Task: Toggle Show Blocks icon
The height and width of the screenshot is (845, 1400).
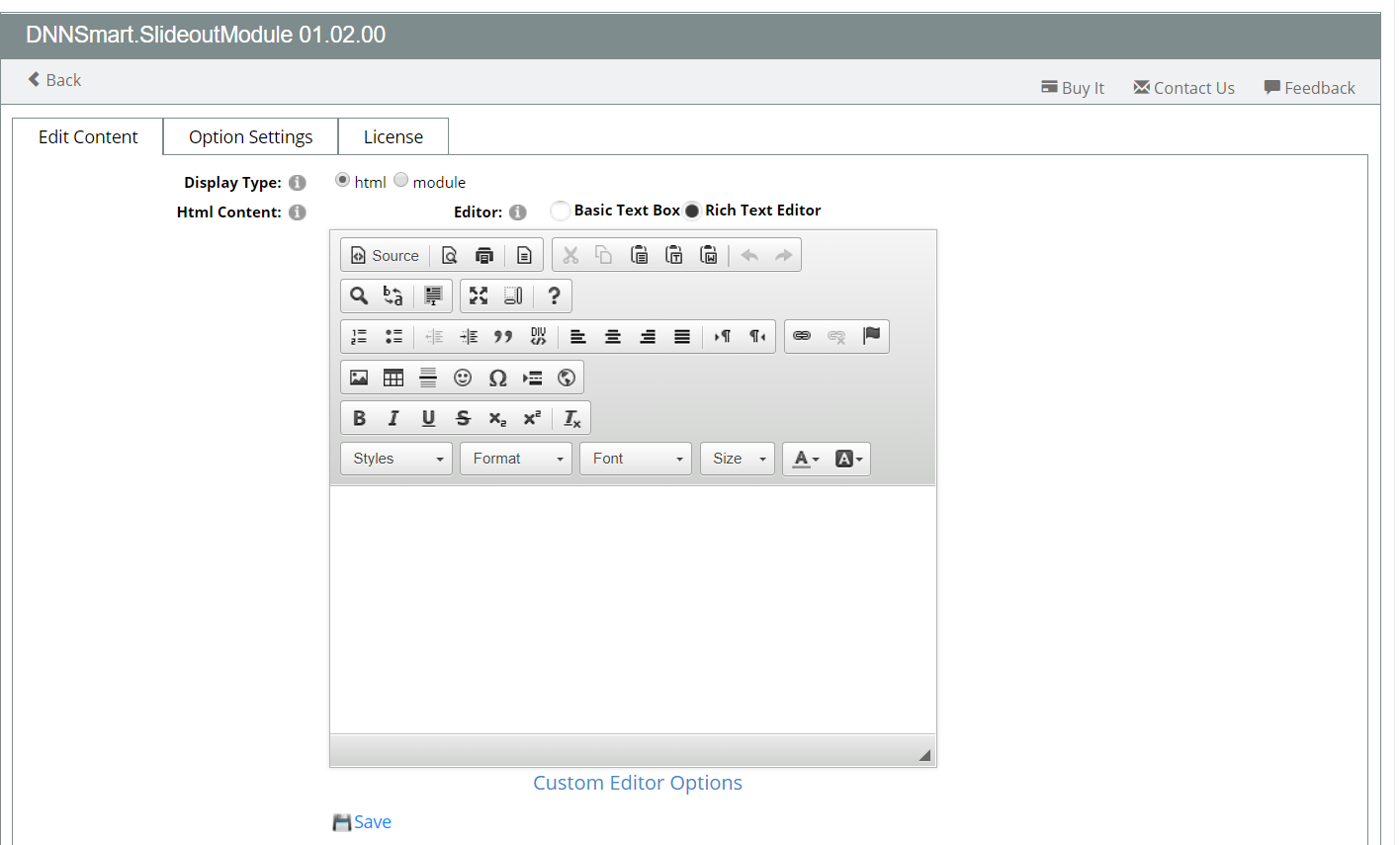Action: pos(513,296)
